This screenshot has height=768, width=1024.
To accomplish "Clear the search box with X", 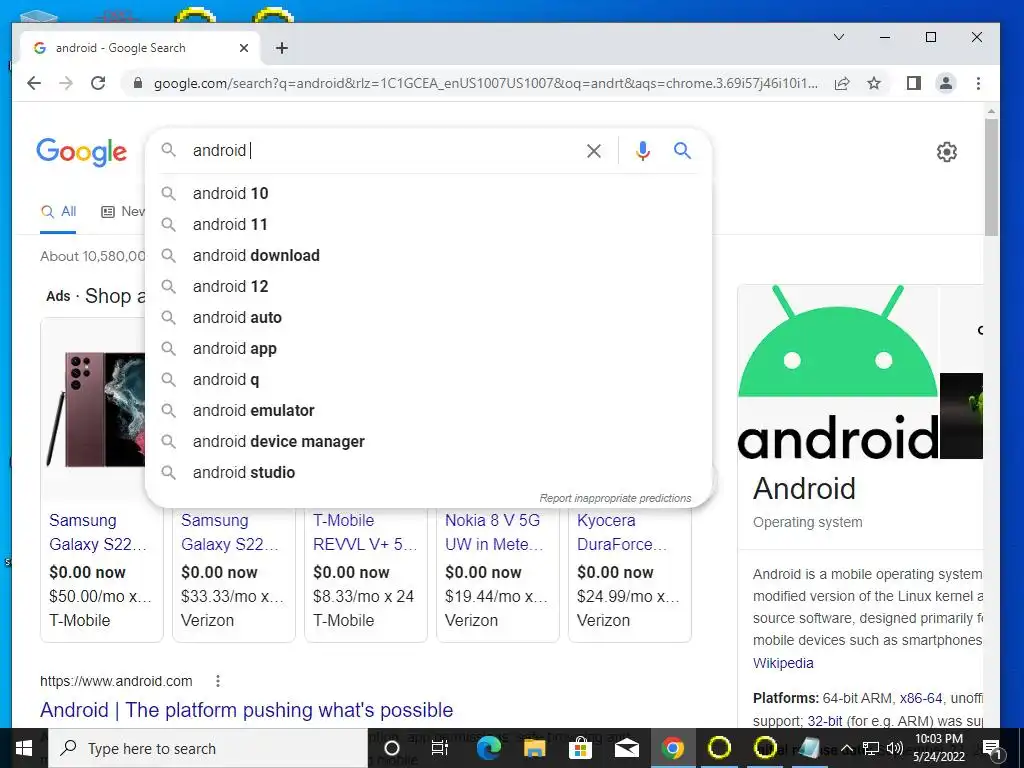I will point(594,151).
